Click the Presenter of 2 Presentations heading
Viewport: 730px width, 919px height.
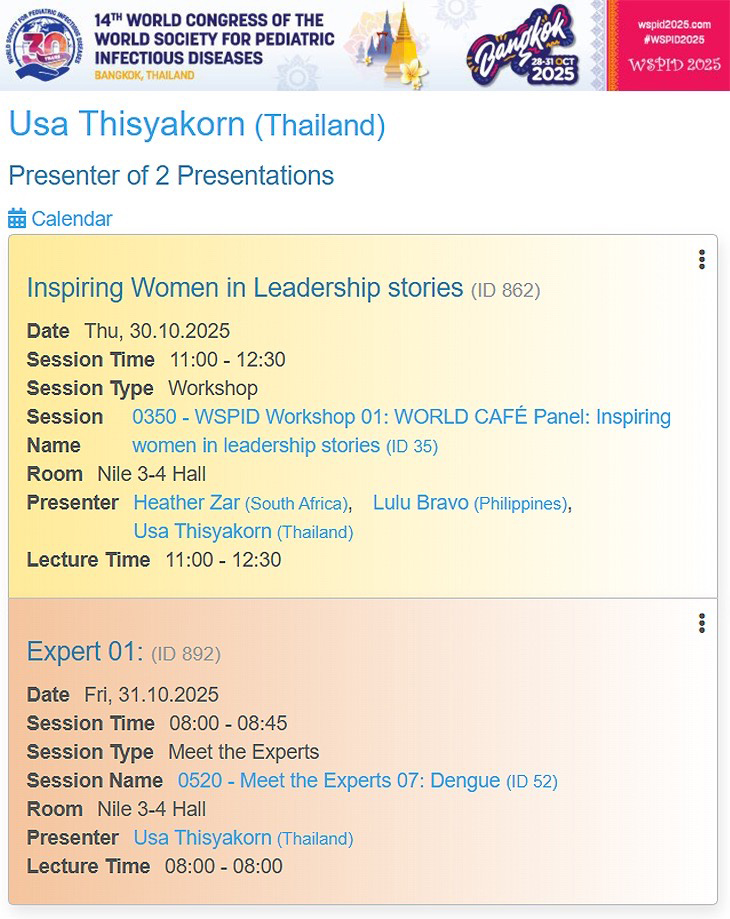pyautogui.click(x=171, y=176)
